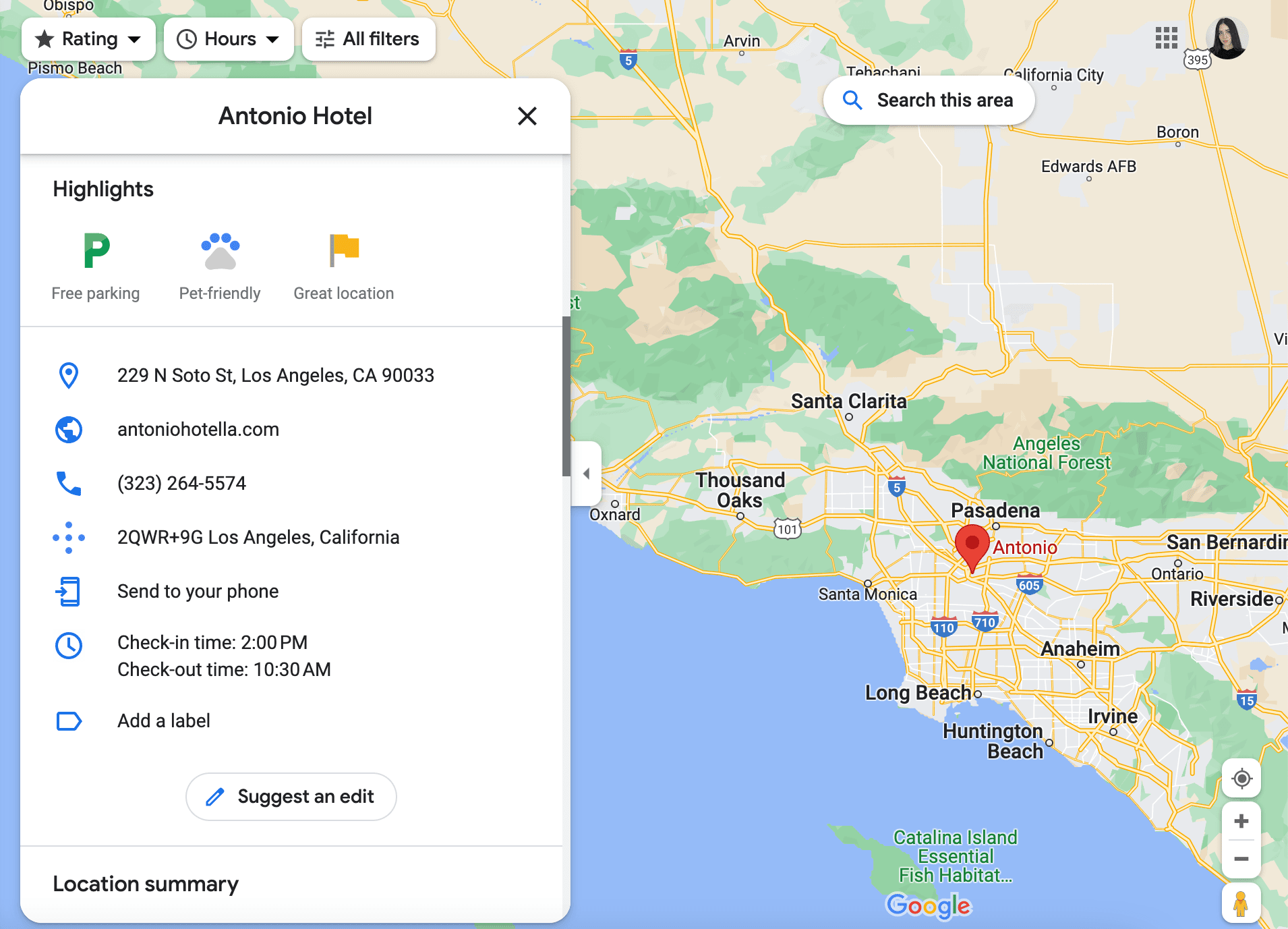Click Thousand Oaks label on map

pos(740,490)
